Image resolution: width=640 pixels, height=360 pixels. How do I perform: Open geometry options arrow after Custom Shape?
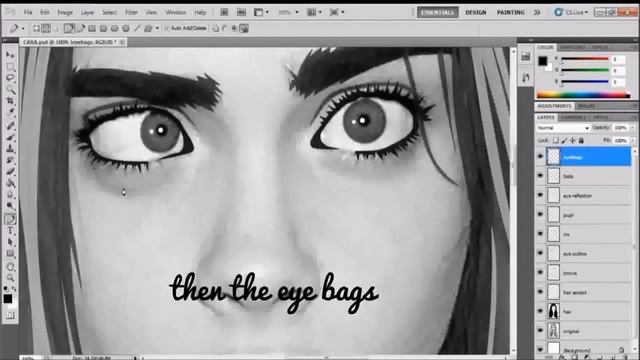157,28
